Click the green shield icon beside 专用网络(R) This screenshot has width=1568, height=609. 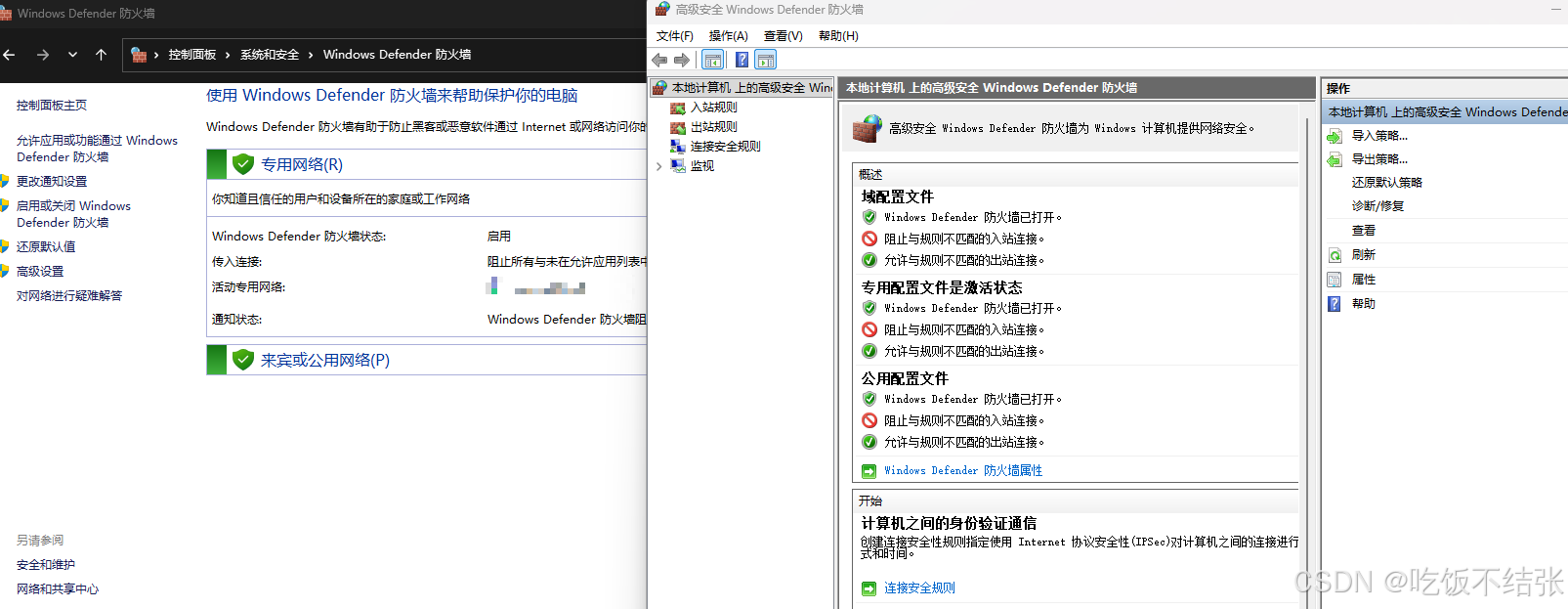(243, 164)
